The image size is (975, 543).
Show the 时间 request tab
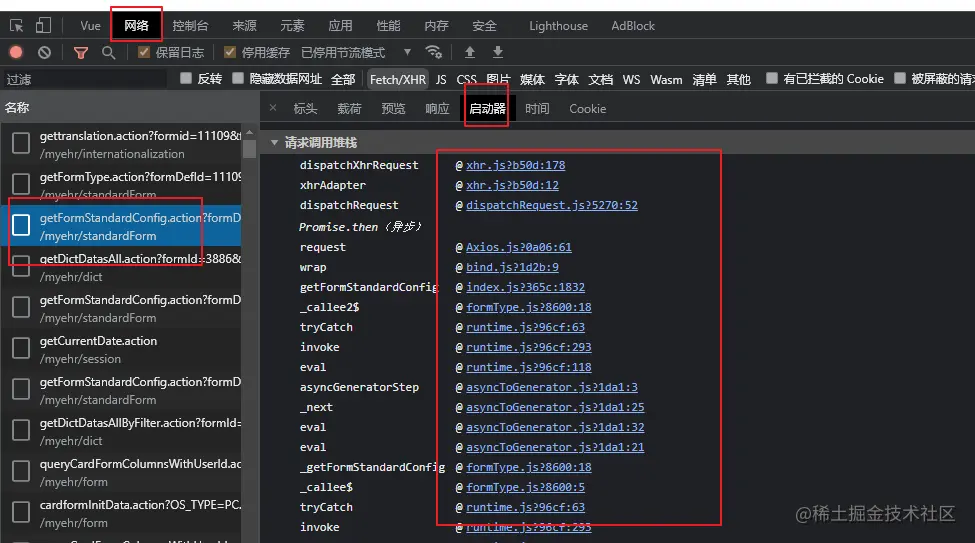tap(537, 109)
